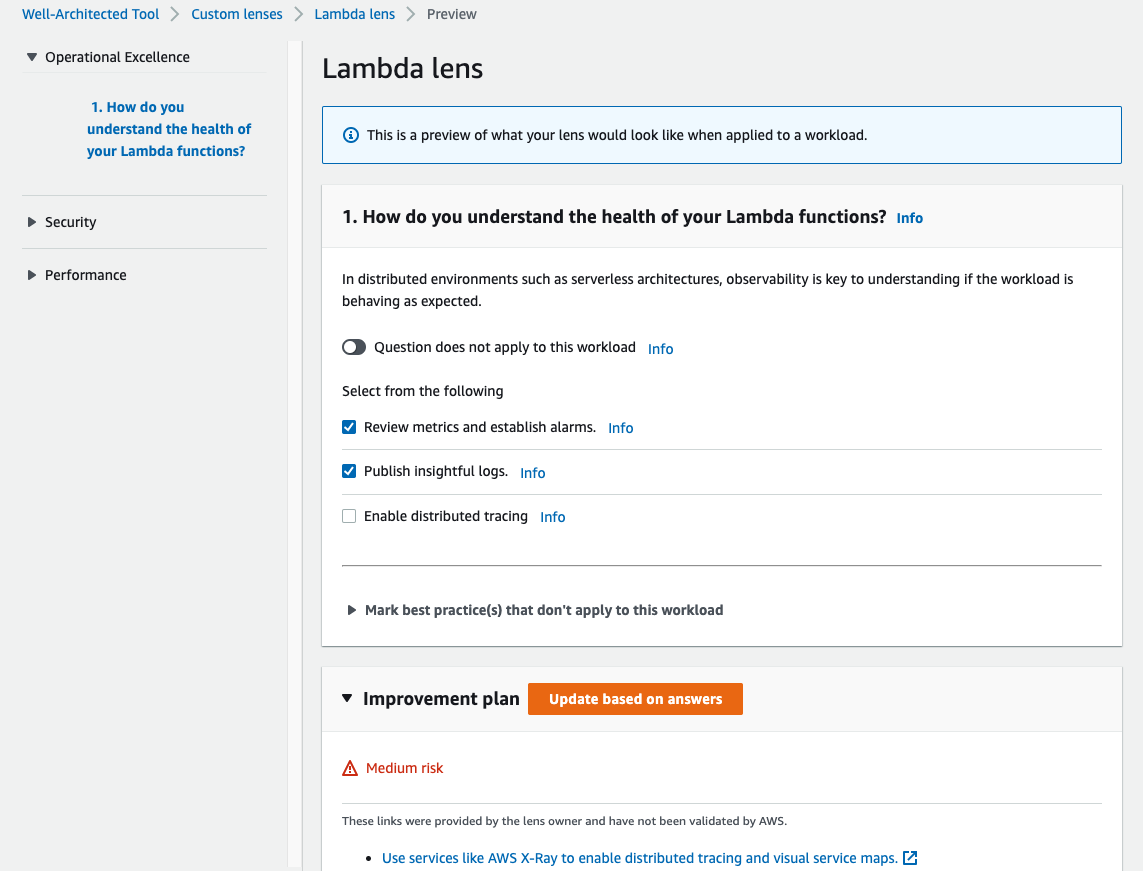Open Info next to the question 1 heading

(909, 217)
